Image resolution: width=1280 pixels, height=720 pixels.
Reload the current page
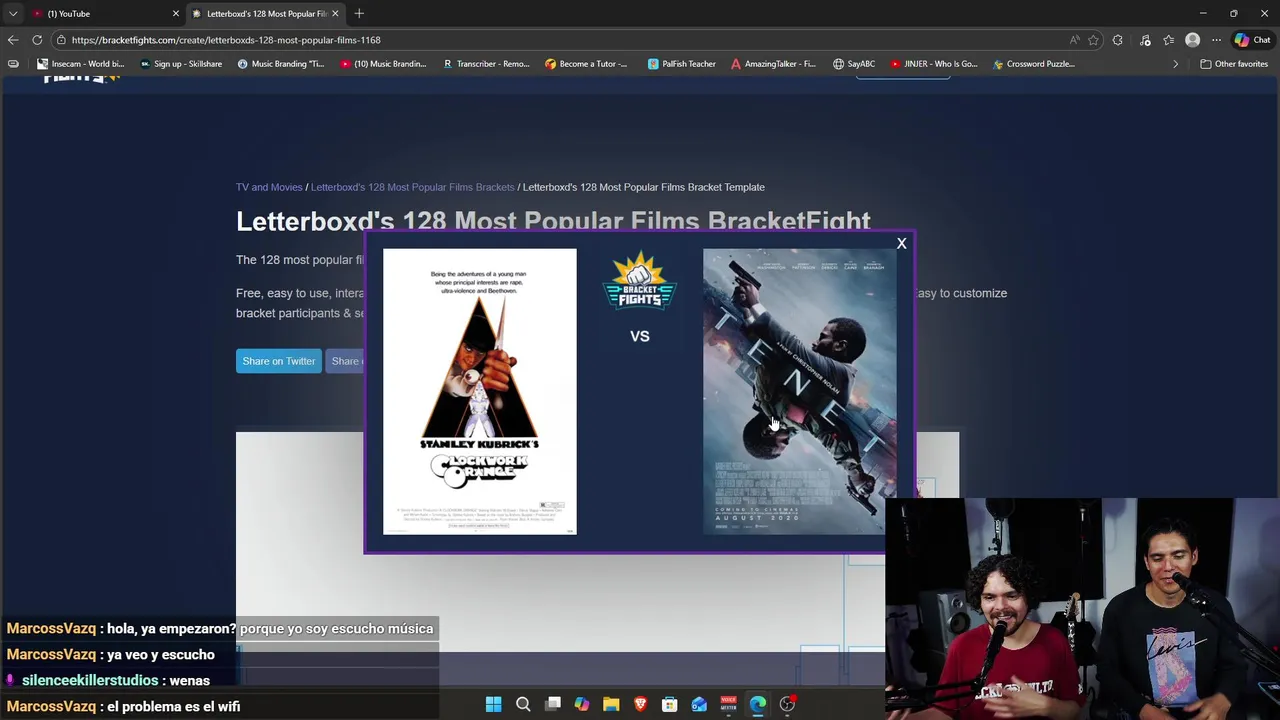(37, 40)
